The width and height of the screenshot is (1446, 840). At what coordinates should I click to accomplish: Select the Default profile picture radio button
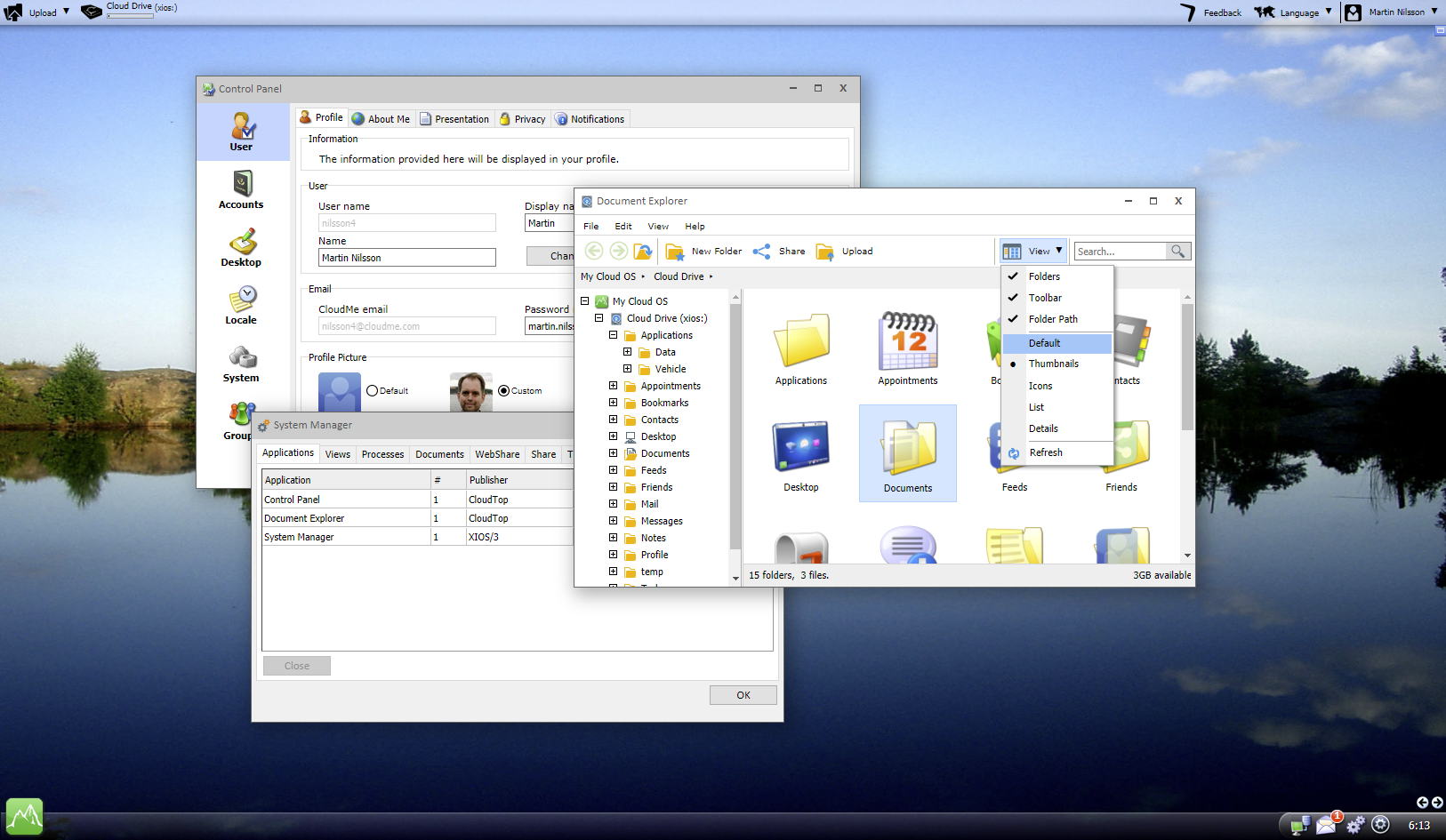coord(373,391)
